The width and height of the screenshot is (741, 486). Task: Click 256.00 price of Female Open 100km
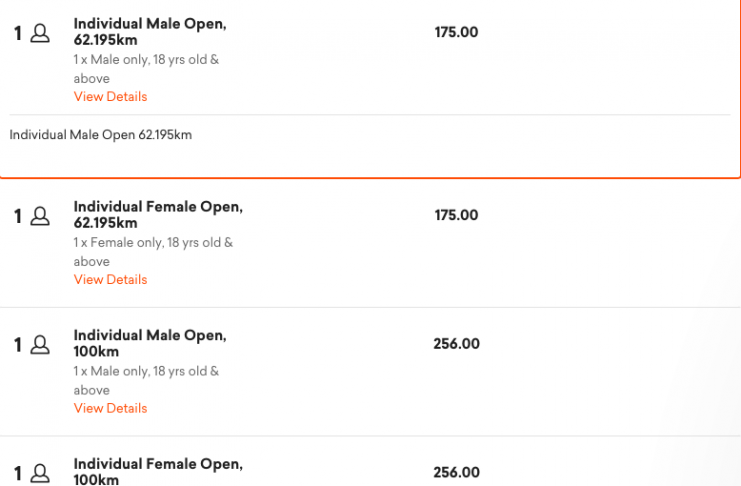[456, 472]
